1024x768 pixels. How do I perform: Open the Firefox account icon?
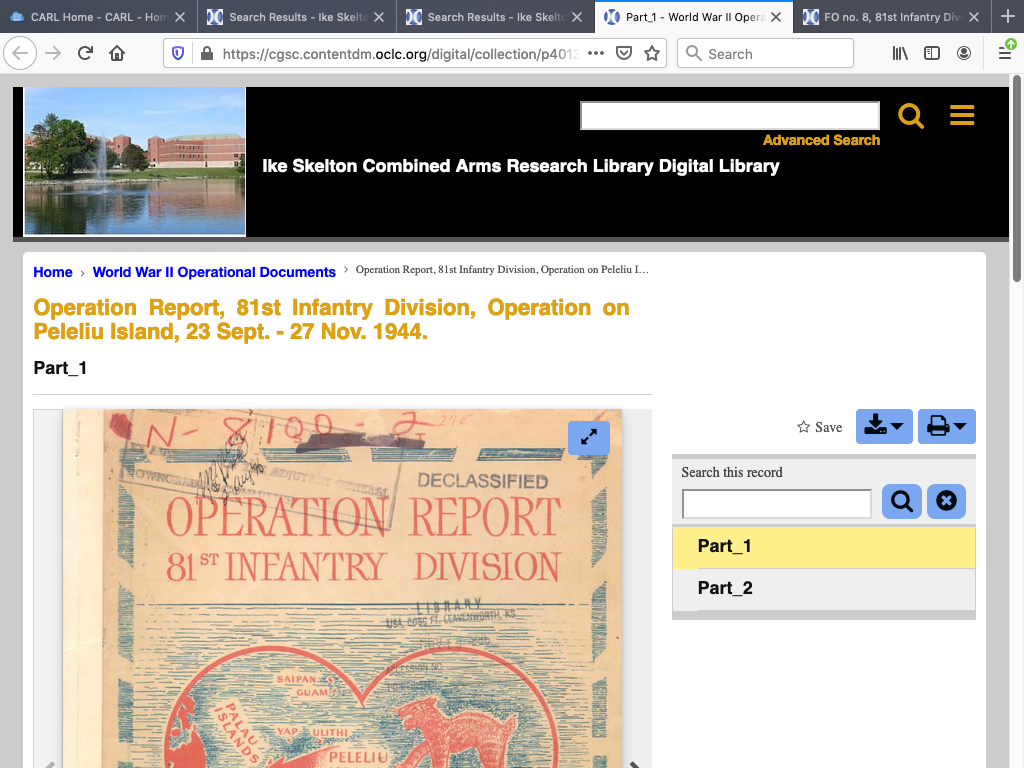point(963,54)
